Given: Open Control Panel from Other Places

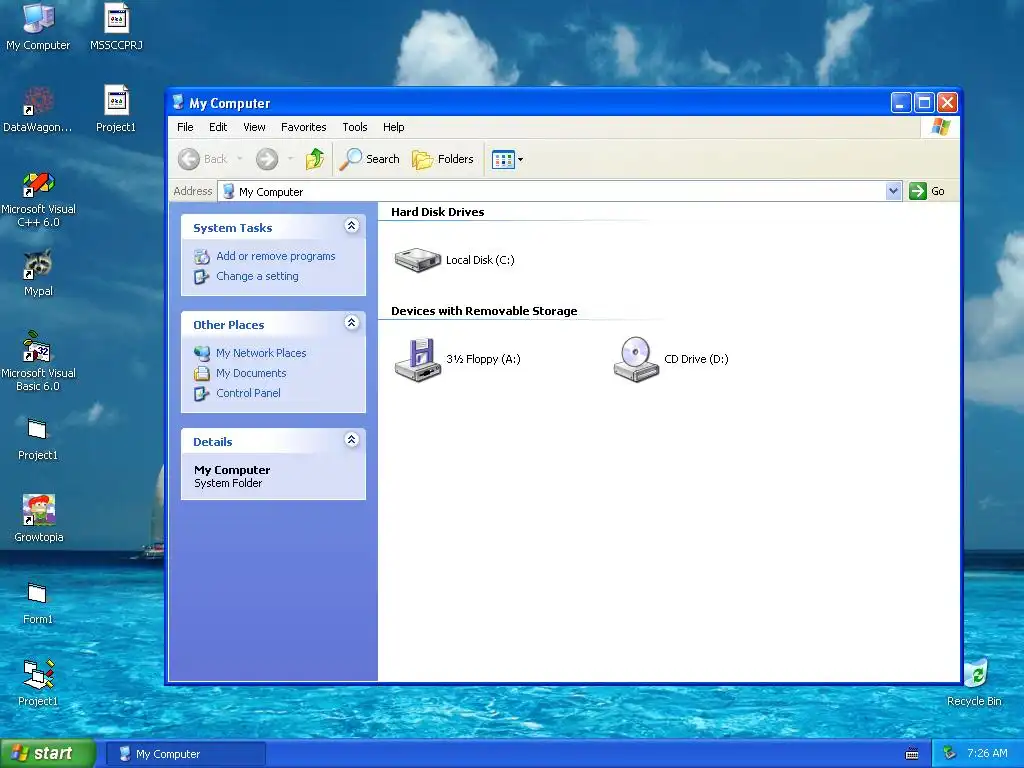Looking at the screenshot, I should point(248,393).
